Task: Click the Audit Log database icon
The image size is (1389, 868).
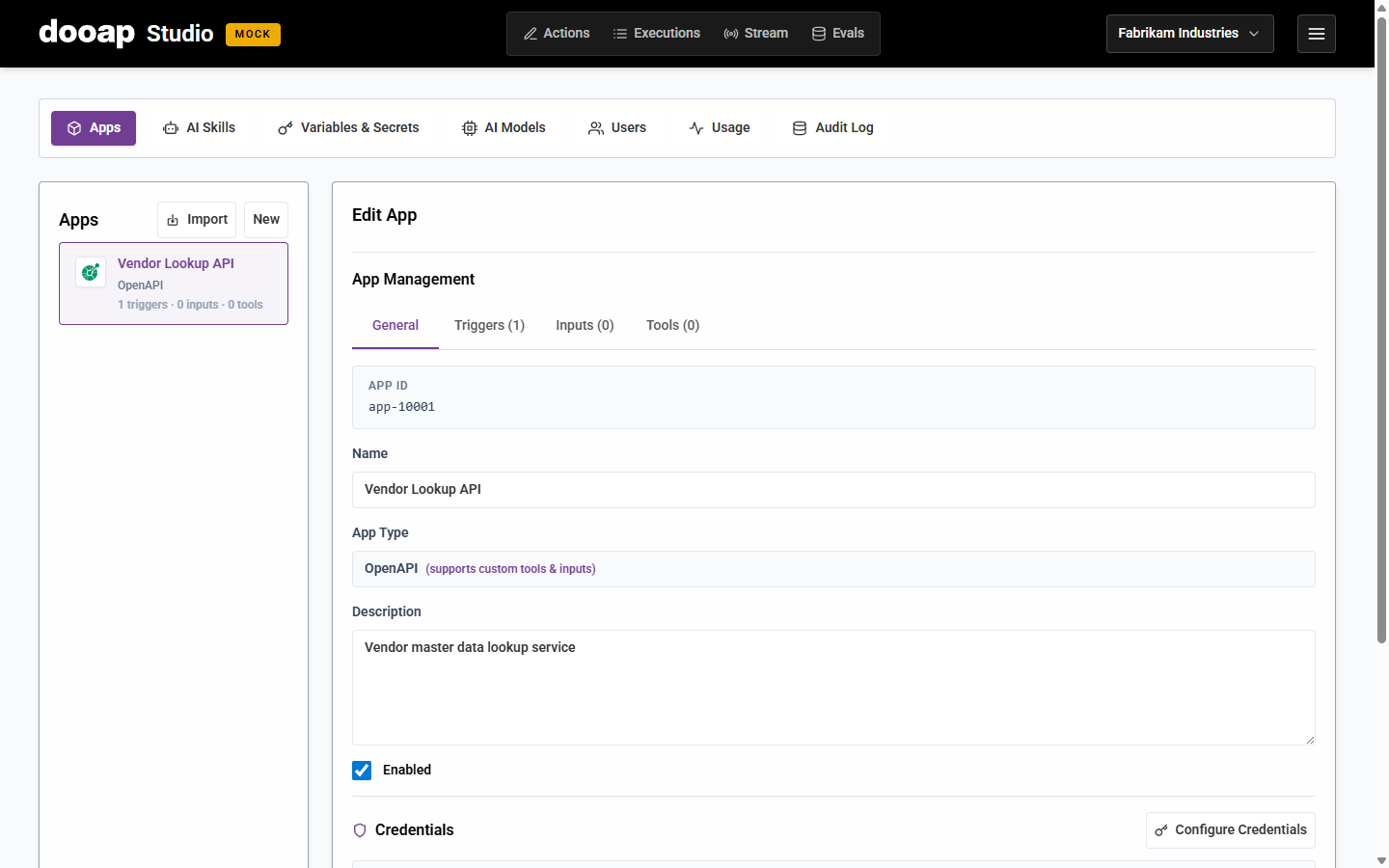Action: coord(800,128)
